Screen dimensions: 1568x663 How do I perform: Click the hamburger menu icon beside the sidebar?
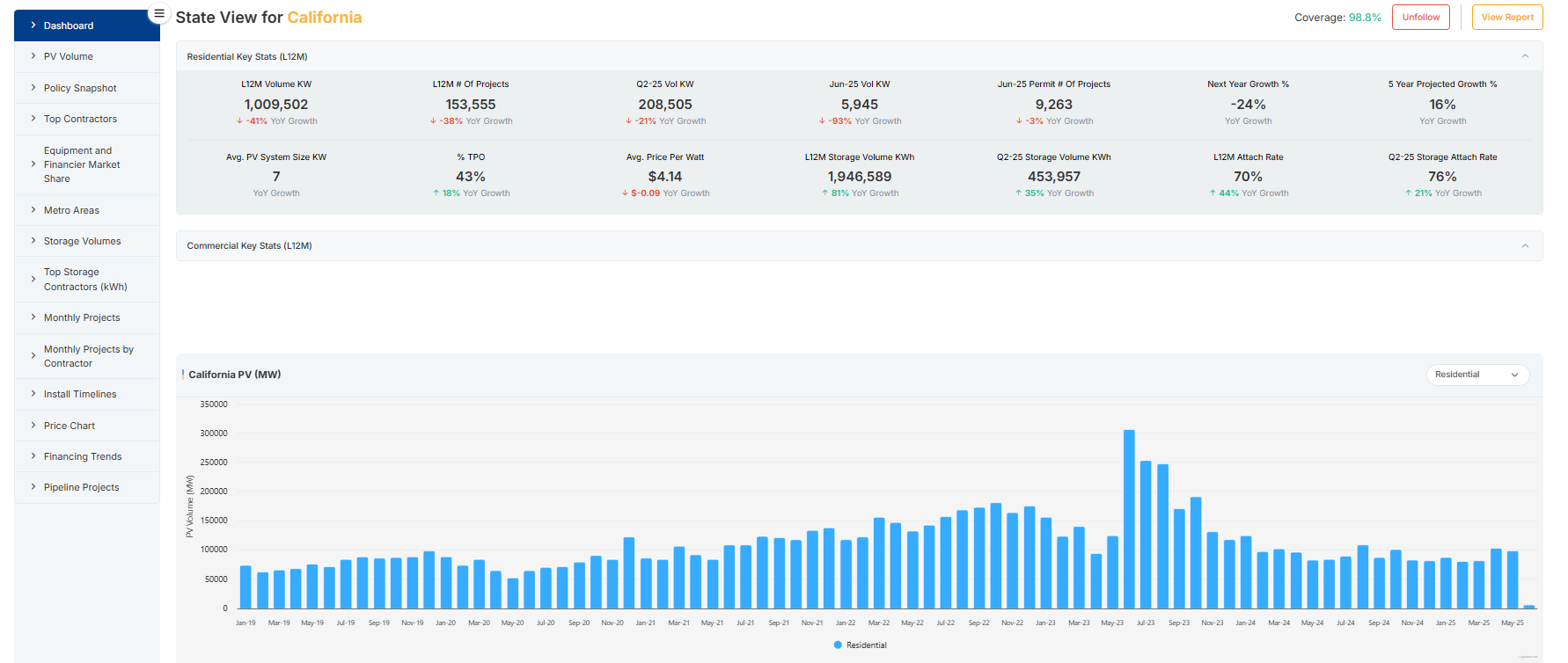point(158,13)
